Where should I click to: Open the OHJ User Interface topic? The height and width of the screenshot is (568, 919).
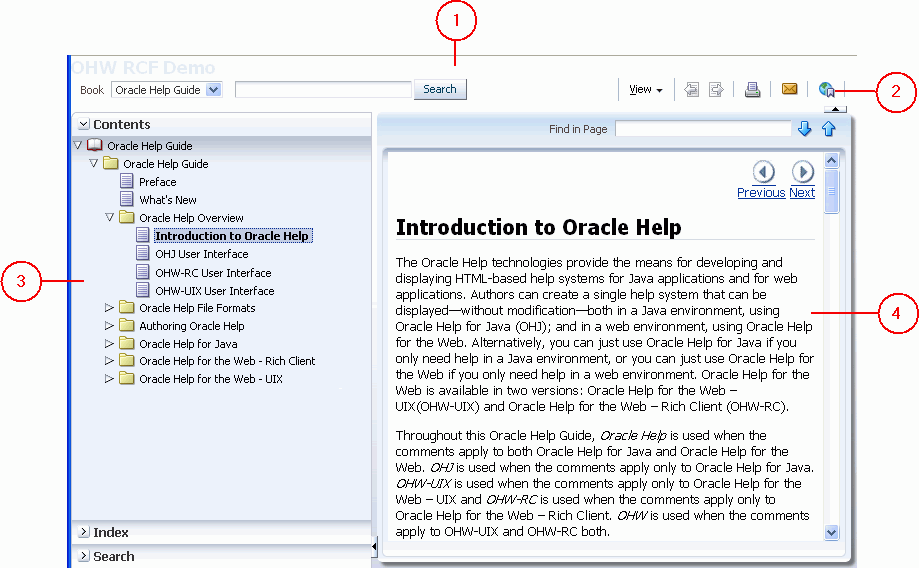point(202,254)
